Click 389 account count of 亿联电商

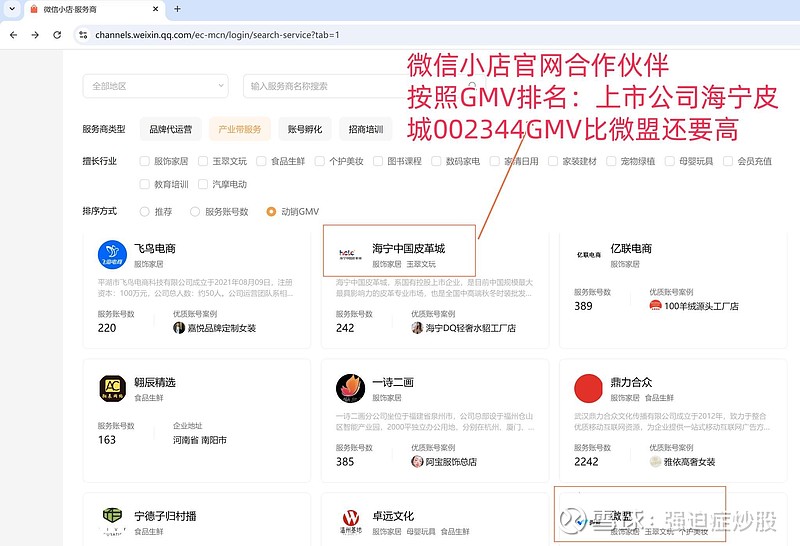(583, 306)
